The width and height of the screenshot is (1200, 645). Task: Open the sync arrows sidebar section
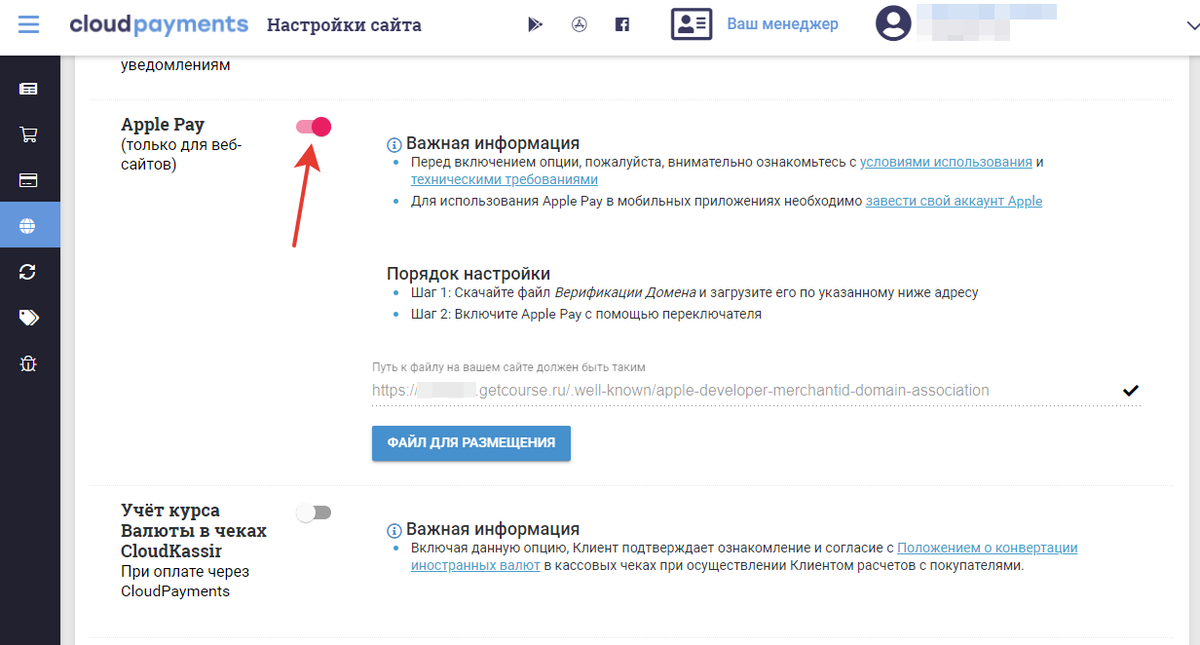tap(28, 272)
